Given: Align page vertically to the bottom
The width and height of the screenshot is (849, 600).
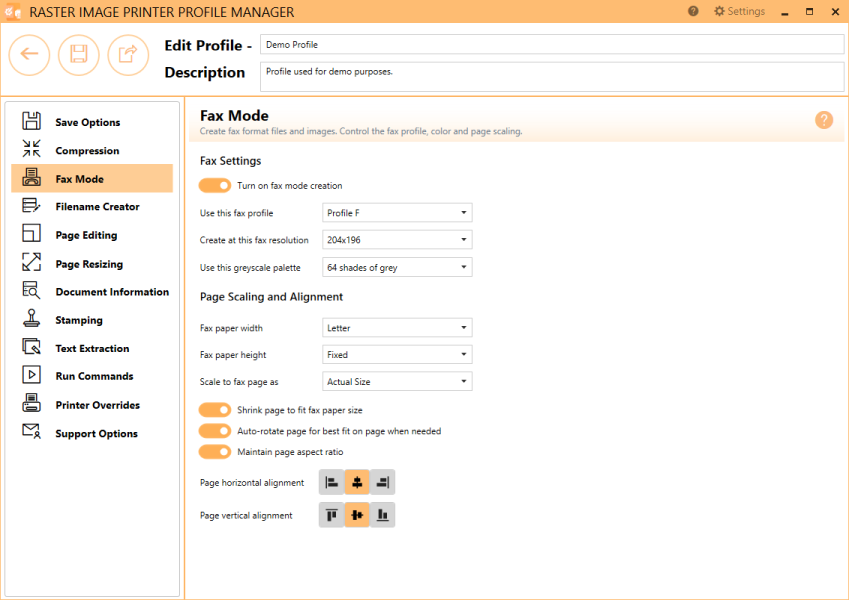Looking at the screenshot, I should (382, 515).
